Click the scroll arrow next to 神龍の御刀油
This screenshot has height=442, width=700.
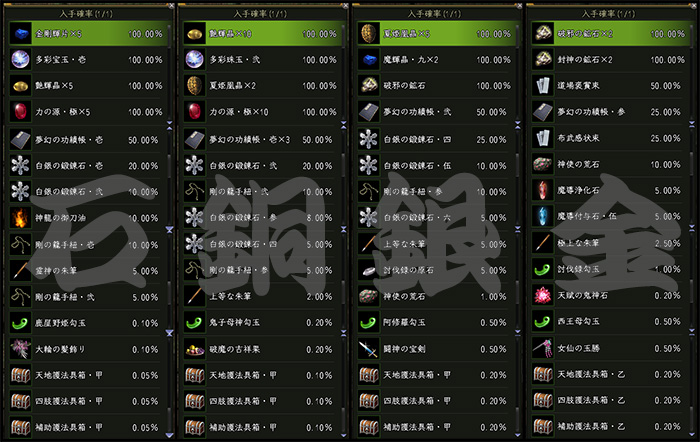pos(169,229)
